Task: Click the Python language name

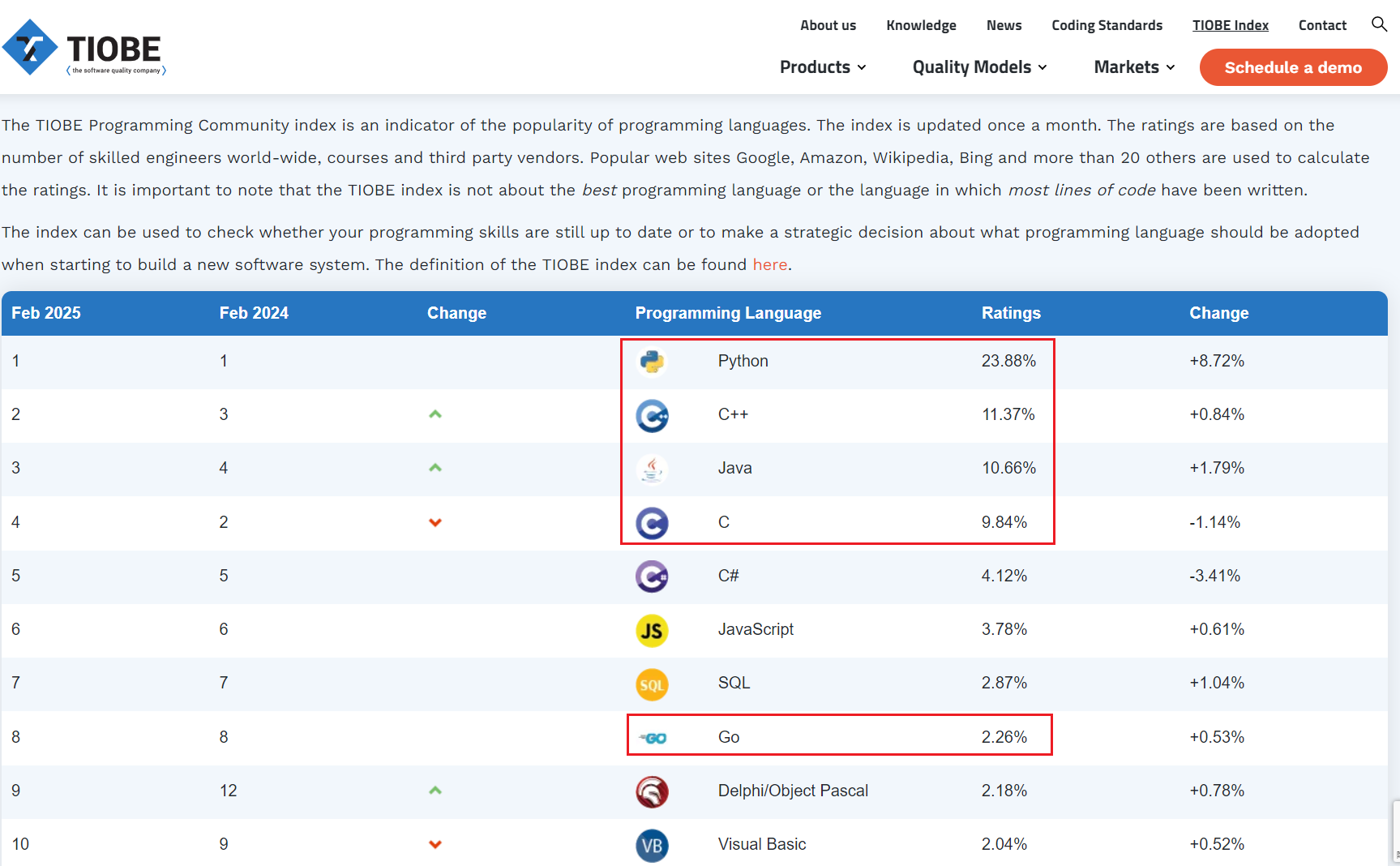Action: [743, 361]
